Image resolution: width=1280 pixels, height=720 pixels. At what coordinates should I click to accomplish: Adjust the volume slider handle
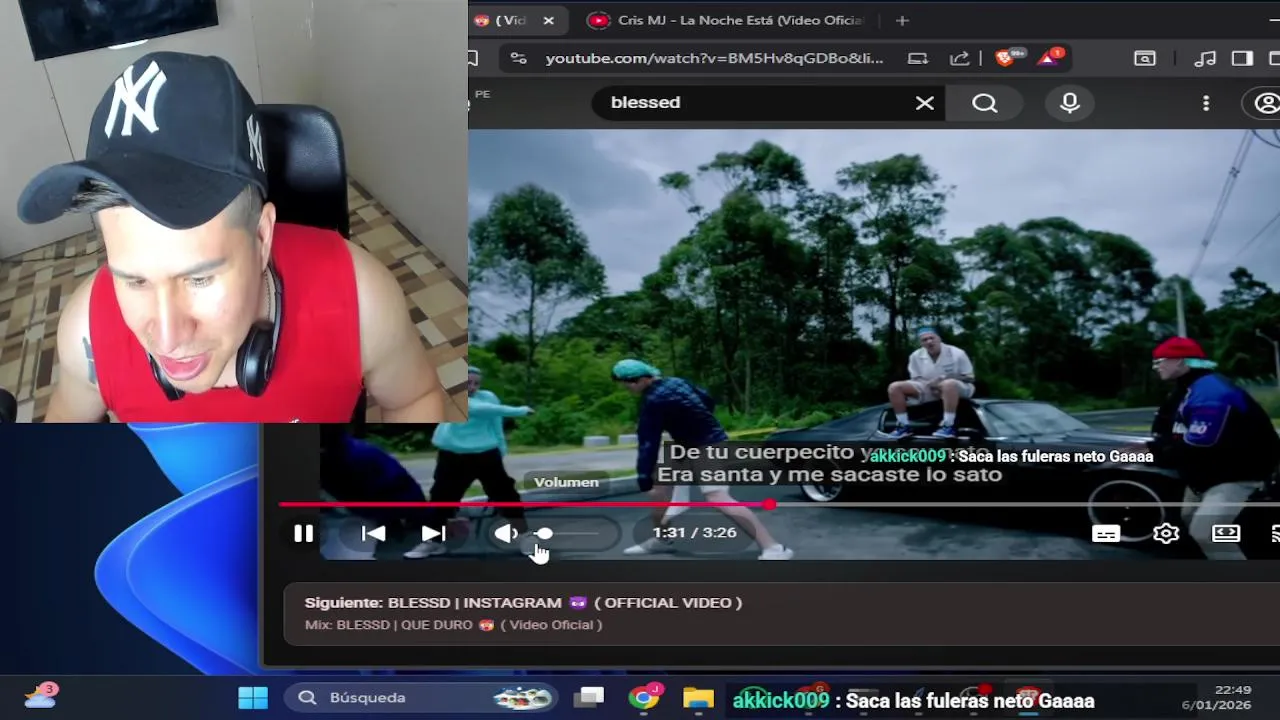point(544,533)
